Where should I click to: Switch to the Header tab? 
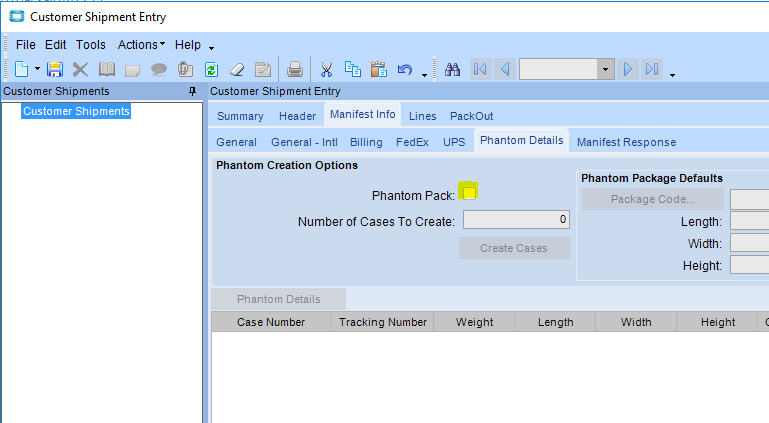[297, 116]
